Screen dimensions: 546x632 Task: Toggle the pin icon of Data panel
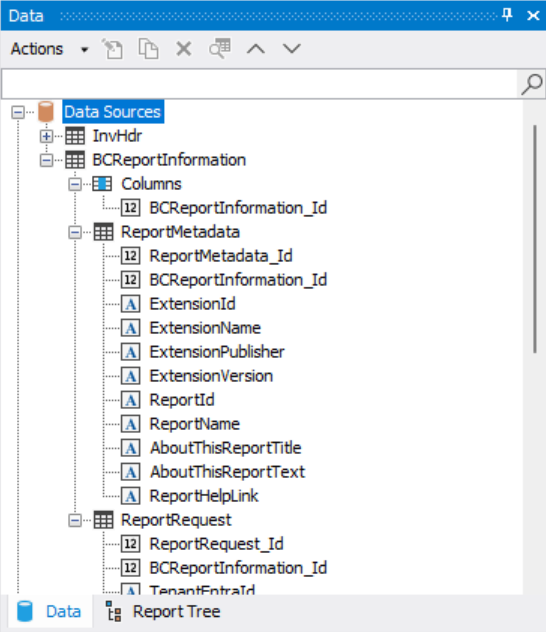[x=507, y=15]
